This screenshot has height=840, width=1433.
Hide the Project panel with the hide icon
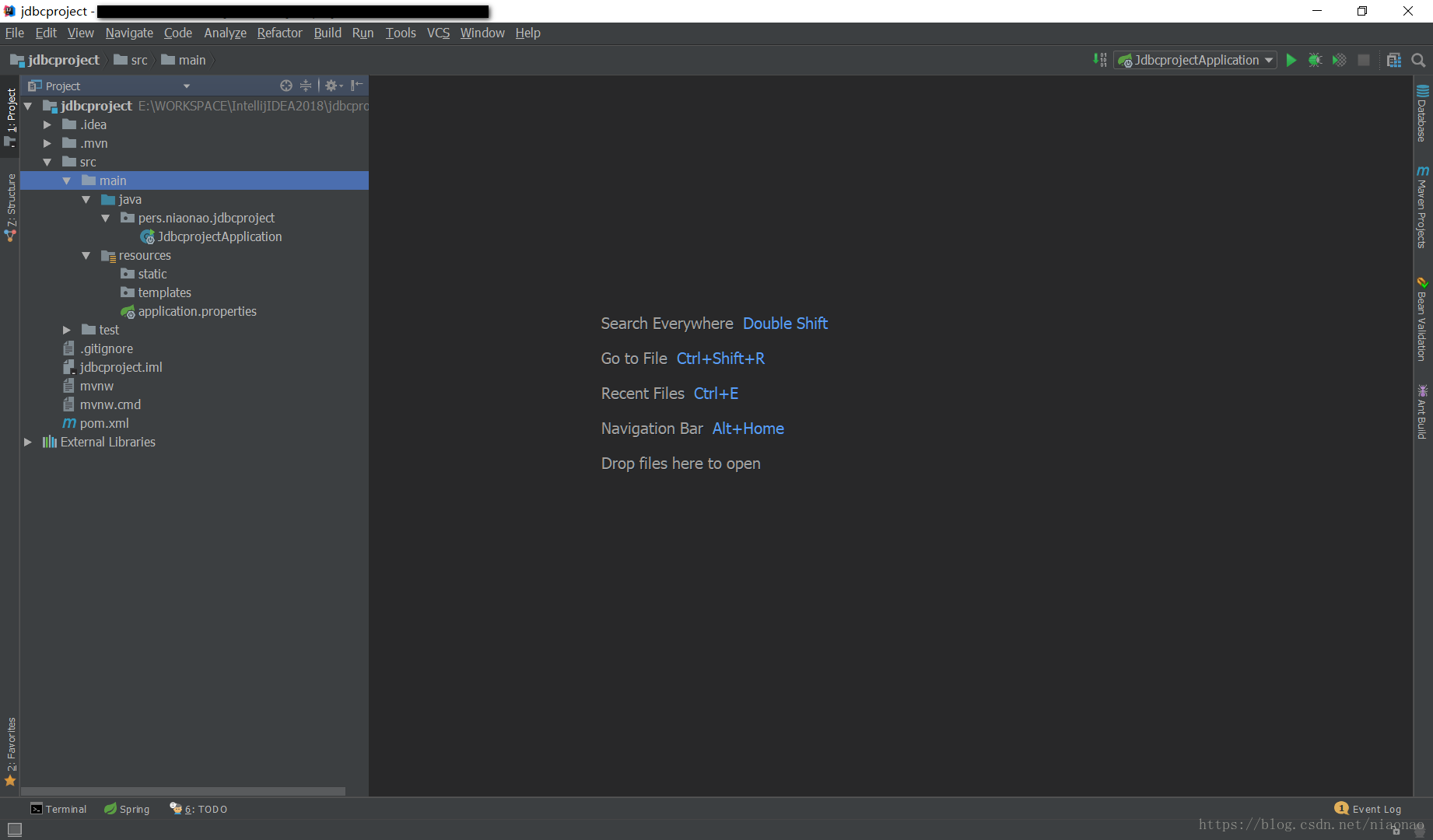pos(356,86)
